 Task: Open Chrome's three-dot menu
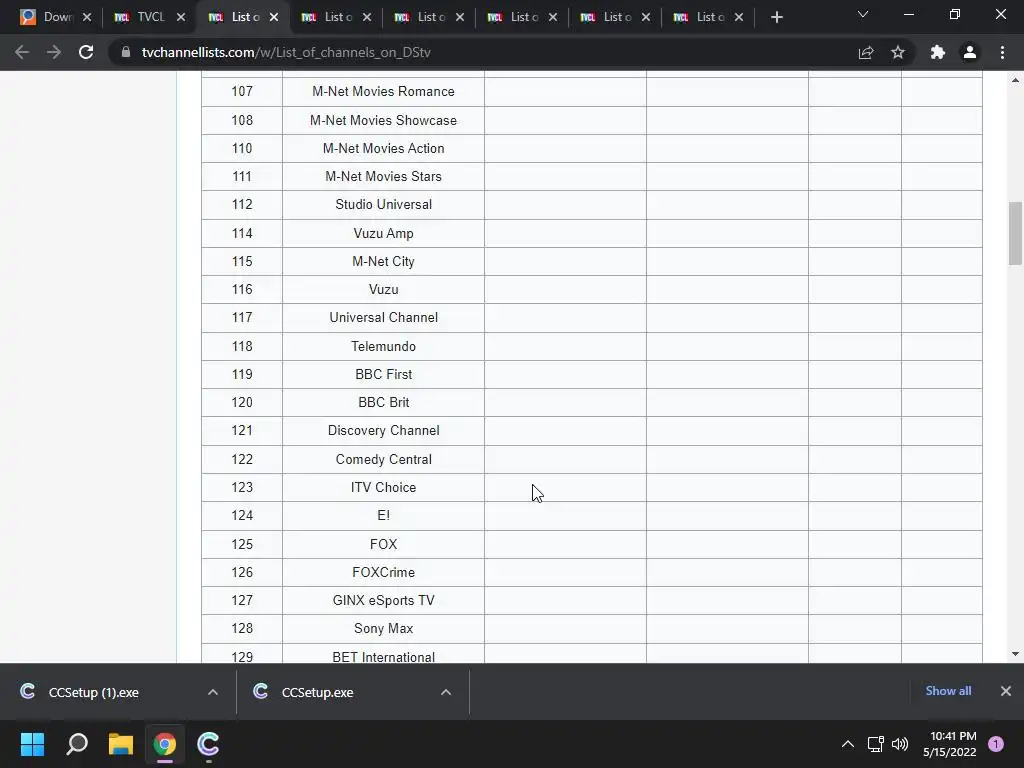1002,52
